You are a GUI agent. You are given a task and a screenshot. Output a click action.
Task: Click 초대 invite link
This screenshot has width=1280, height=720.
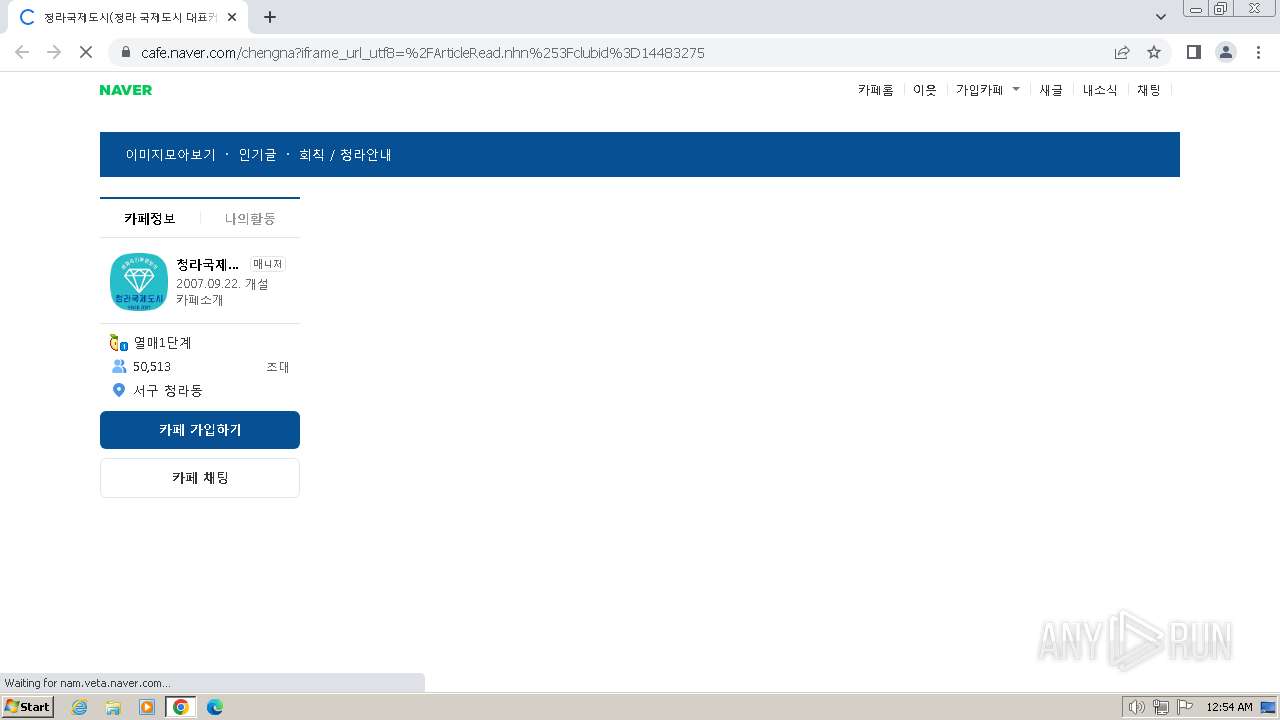coord(277,367)
